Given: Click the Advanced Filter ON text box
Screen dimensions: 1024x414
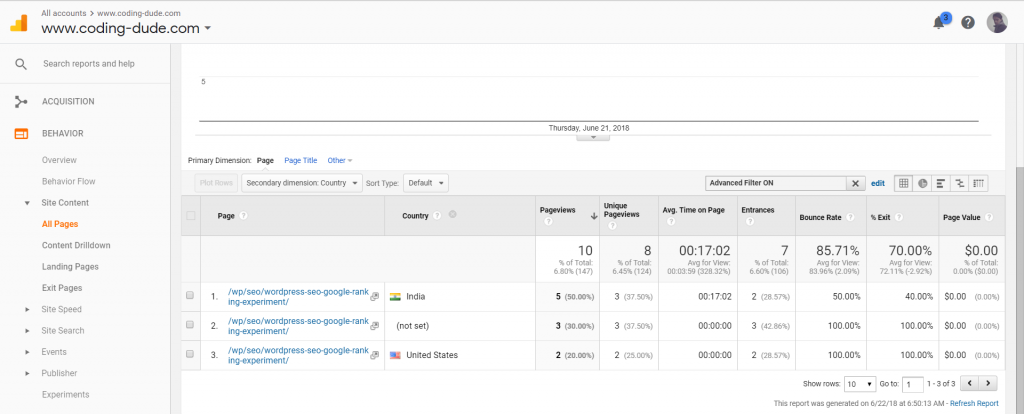Looking at the screenshot, I should click(x=776, y=183).
